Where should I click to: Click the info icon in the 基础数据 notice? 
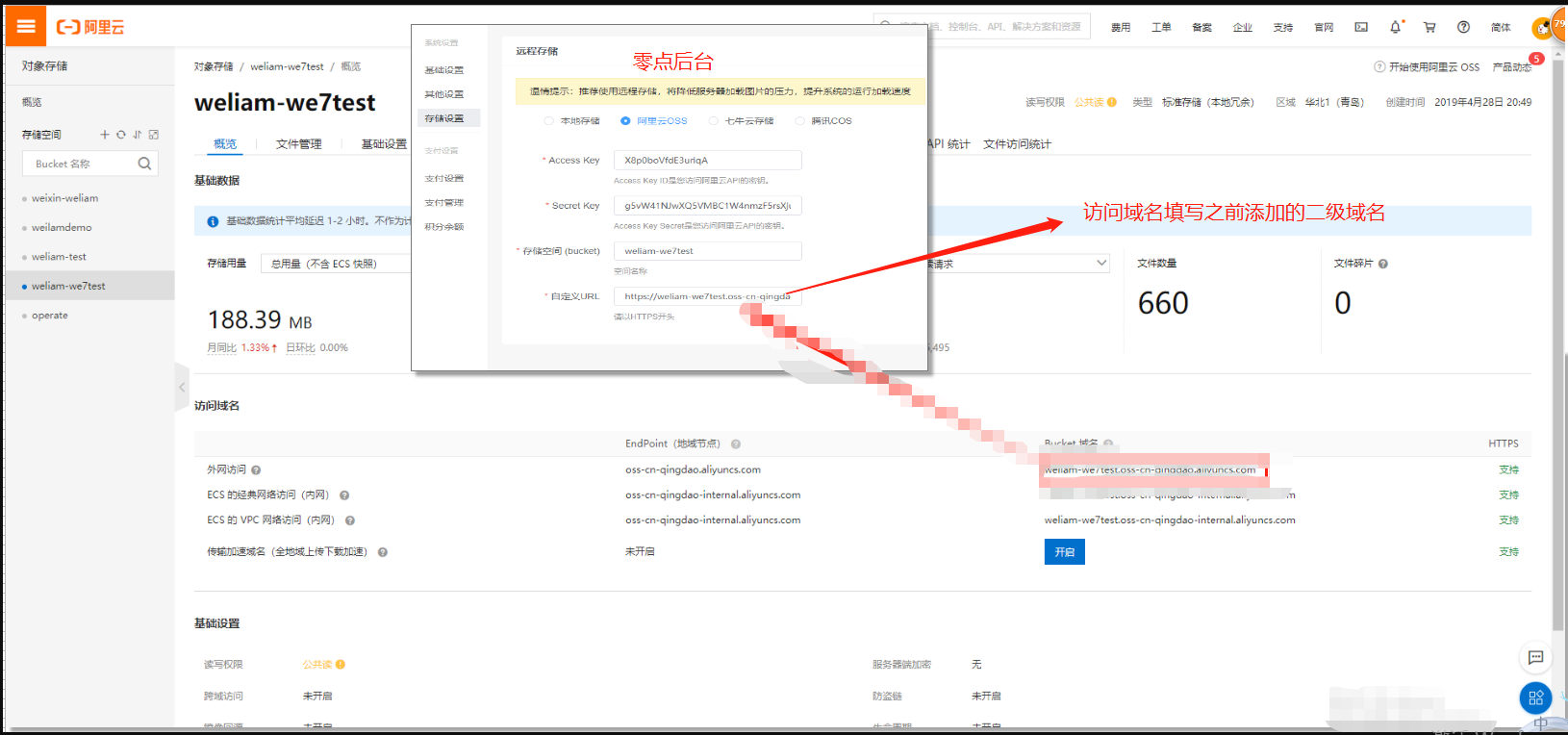213,221
